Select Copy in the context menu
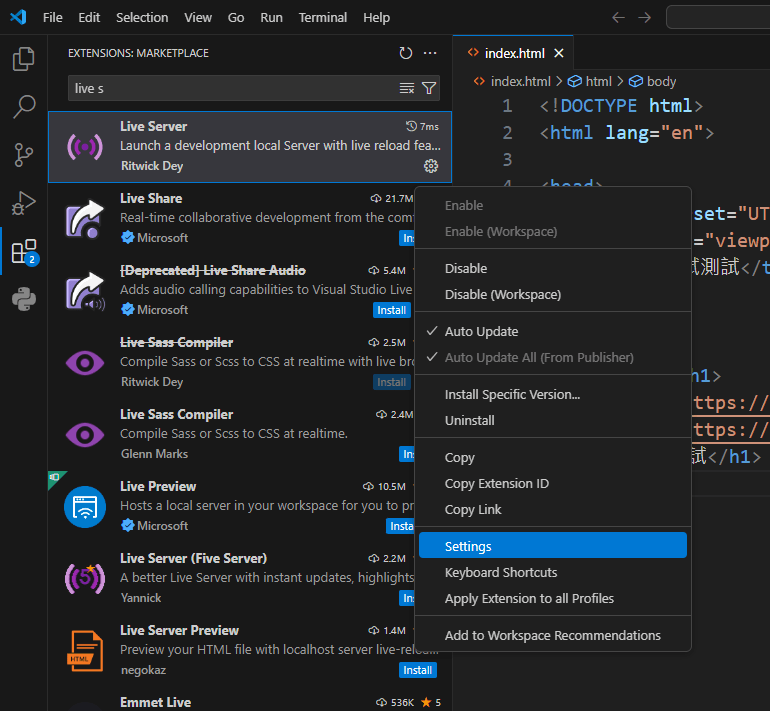This screenshot has width=770, height=711. [552, 458]
